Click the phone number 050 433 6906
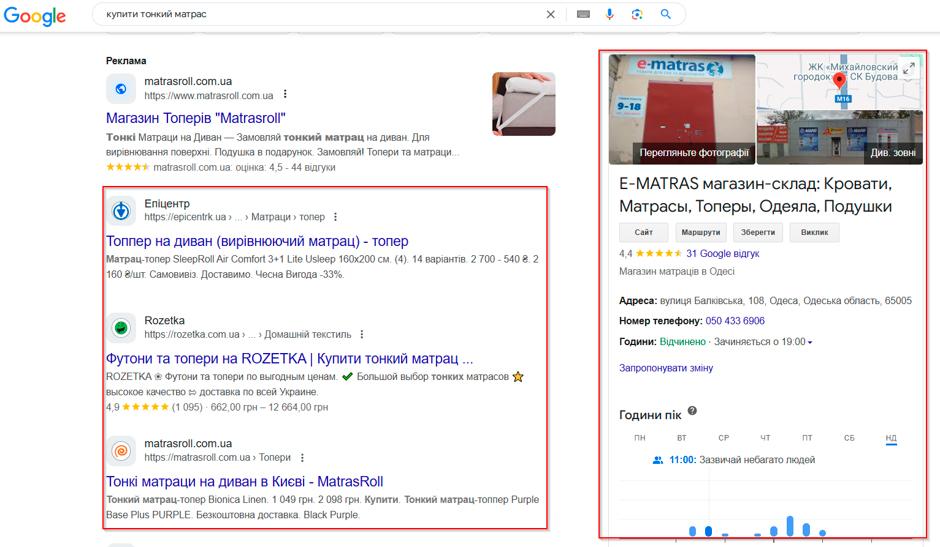The height and width of the screenshot is (547, 940). (x=735, y=321)
